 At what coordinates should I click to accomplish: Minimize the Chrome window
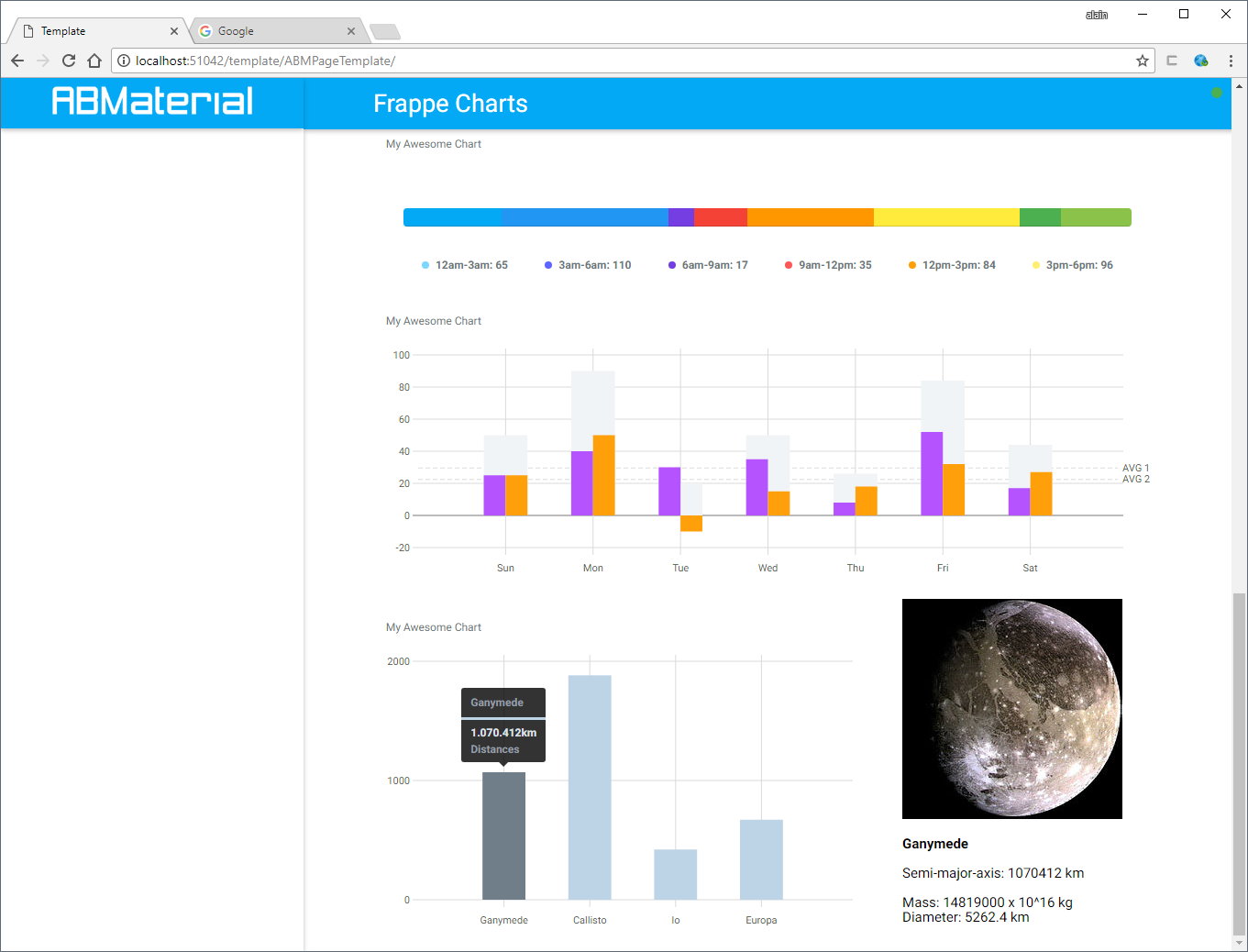tap(1143, 14)
